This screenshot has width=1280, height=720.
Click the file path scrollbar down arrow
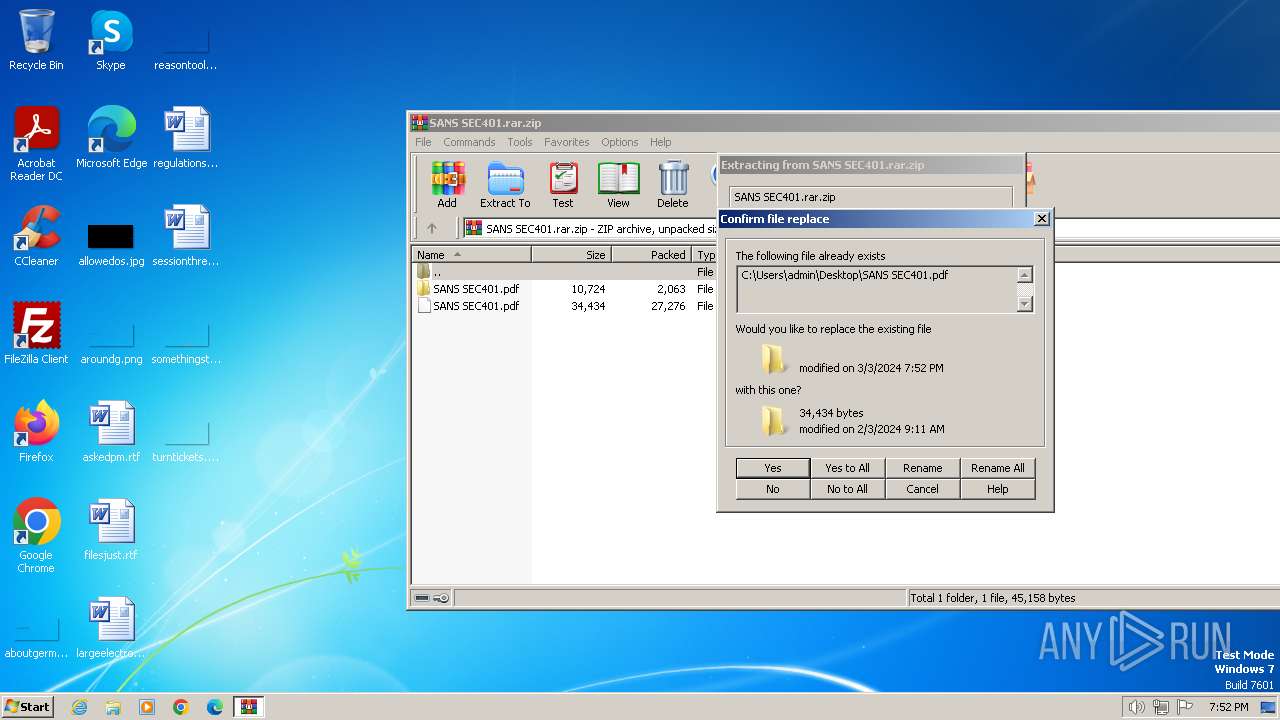pyautogui.click(x=1024, y=304)
